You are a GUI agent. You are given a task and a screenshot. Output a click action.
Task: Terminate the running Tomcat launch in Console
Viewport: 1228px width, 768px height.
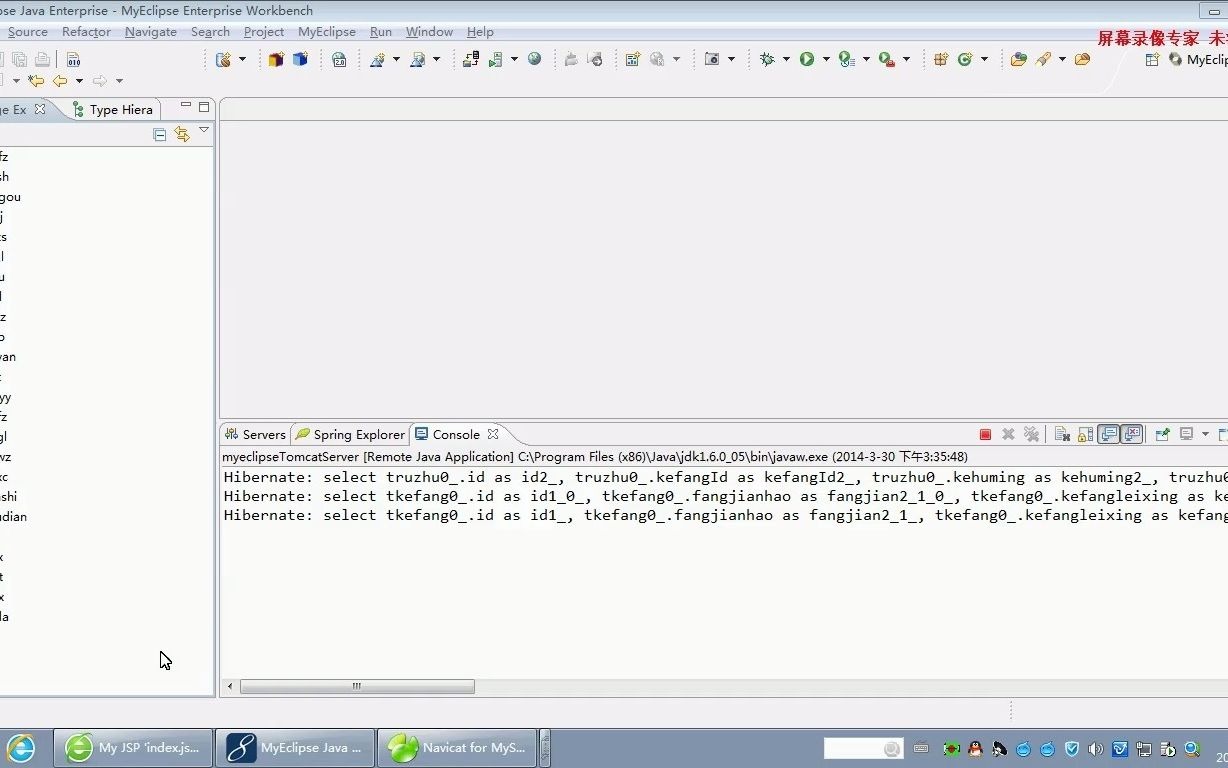tap(984, 434)
